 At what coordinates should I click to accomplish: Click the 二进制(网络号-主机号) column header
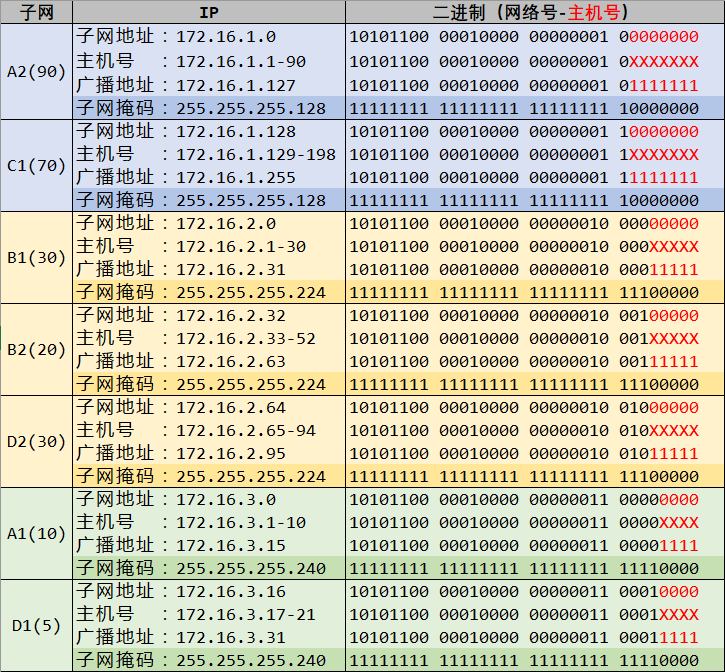[535, 12]
